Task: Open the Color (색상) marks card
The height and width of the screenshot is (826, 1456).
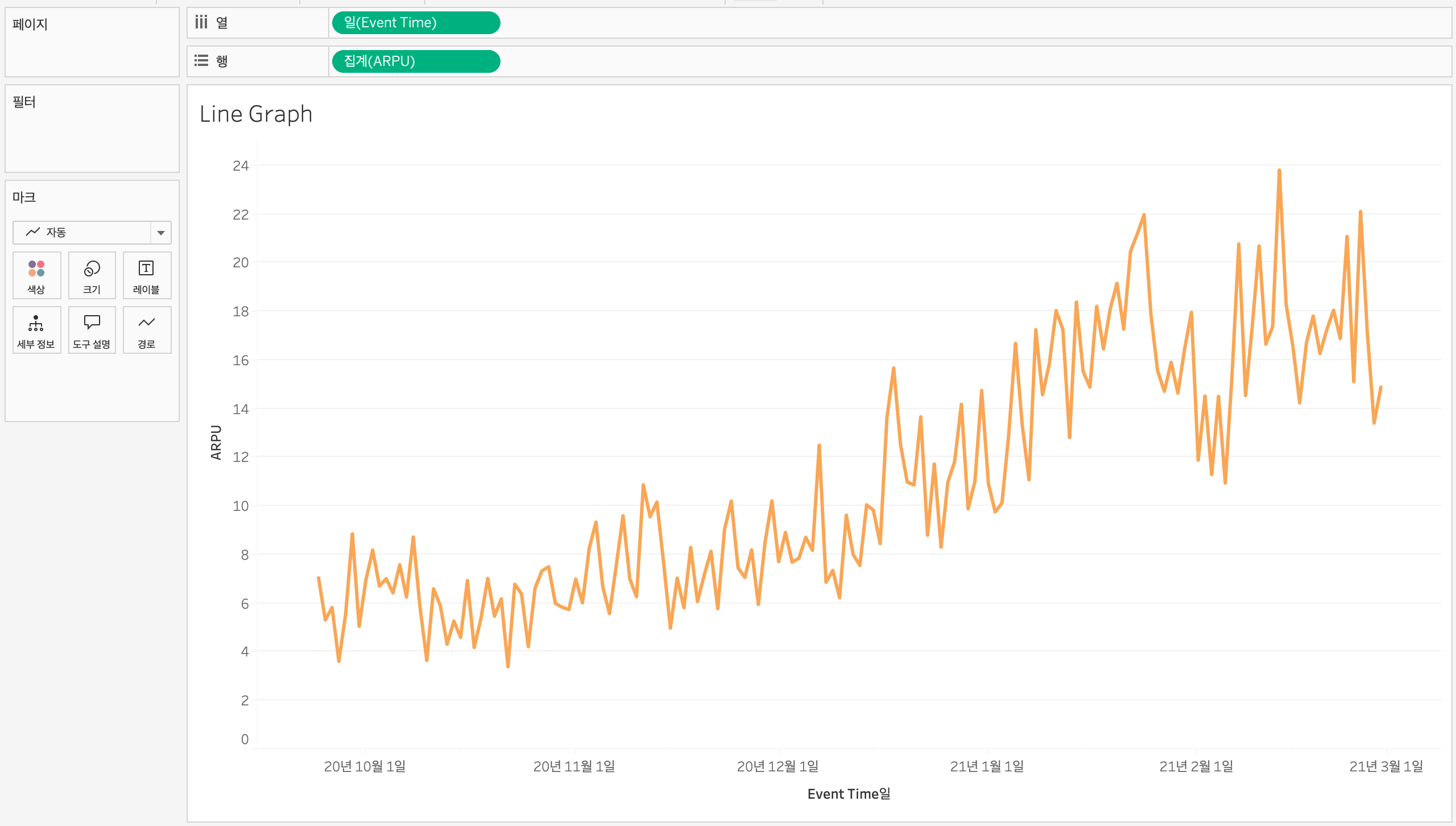Action: pos(36,276)
